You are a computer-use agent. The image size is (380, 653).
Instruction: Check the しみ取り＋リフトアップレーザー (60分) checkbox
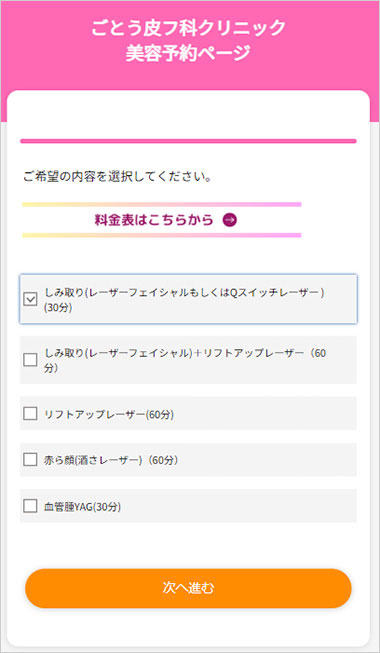click(x=30, y=360)
